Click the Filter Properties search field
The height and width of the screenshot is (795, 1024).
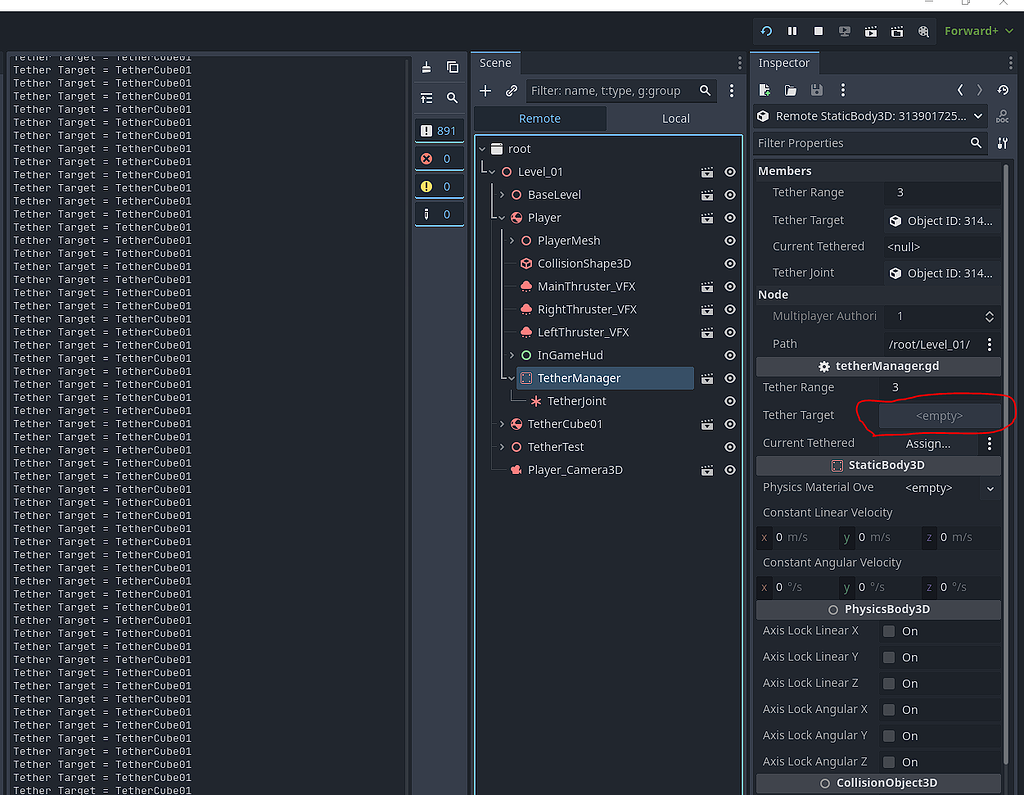[870, 143]
